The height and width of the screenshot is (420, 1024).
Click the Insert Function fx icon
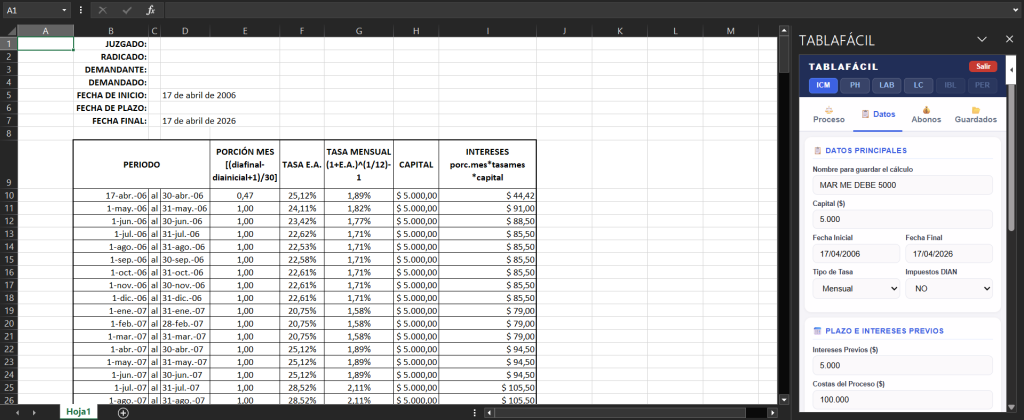pyautogui.click(x=150, y=9)
